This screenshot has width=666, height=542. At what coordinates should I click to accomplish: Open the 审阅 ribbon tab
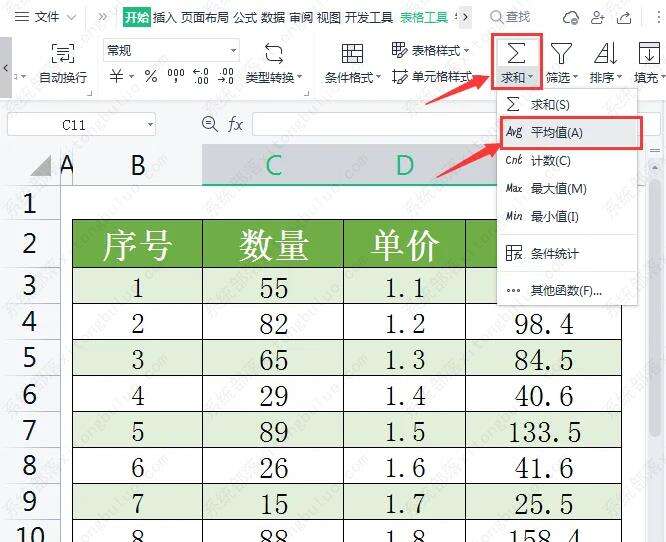pos(301,17)
